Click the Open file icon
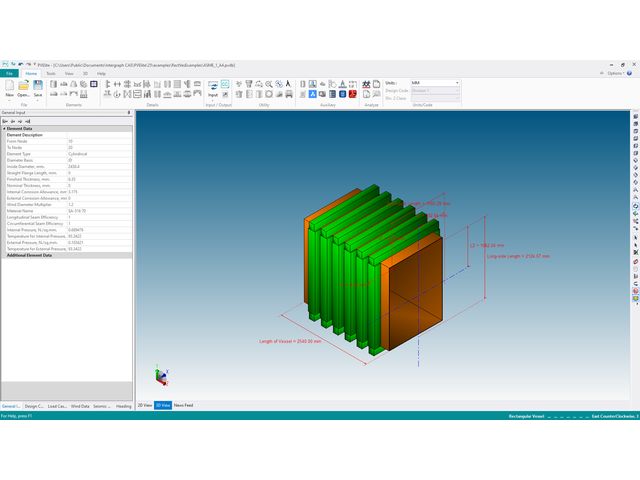Screen dimensions: 640x480 click(x=23, y=88)
